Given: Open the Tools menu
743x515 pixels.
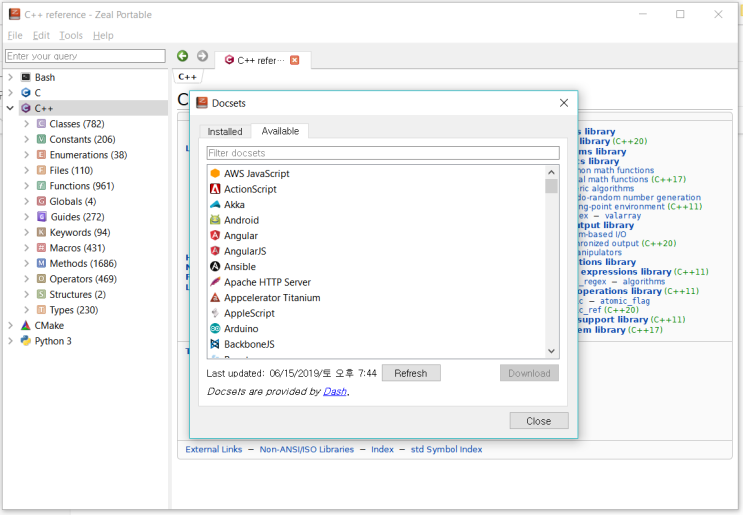Looking at the screenshot, I should [x=71, y=36].
